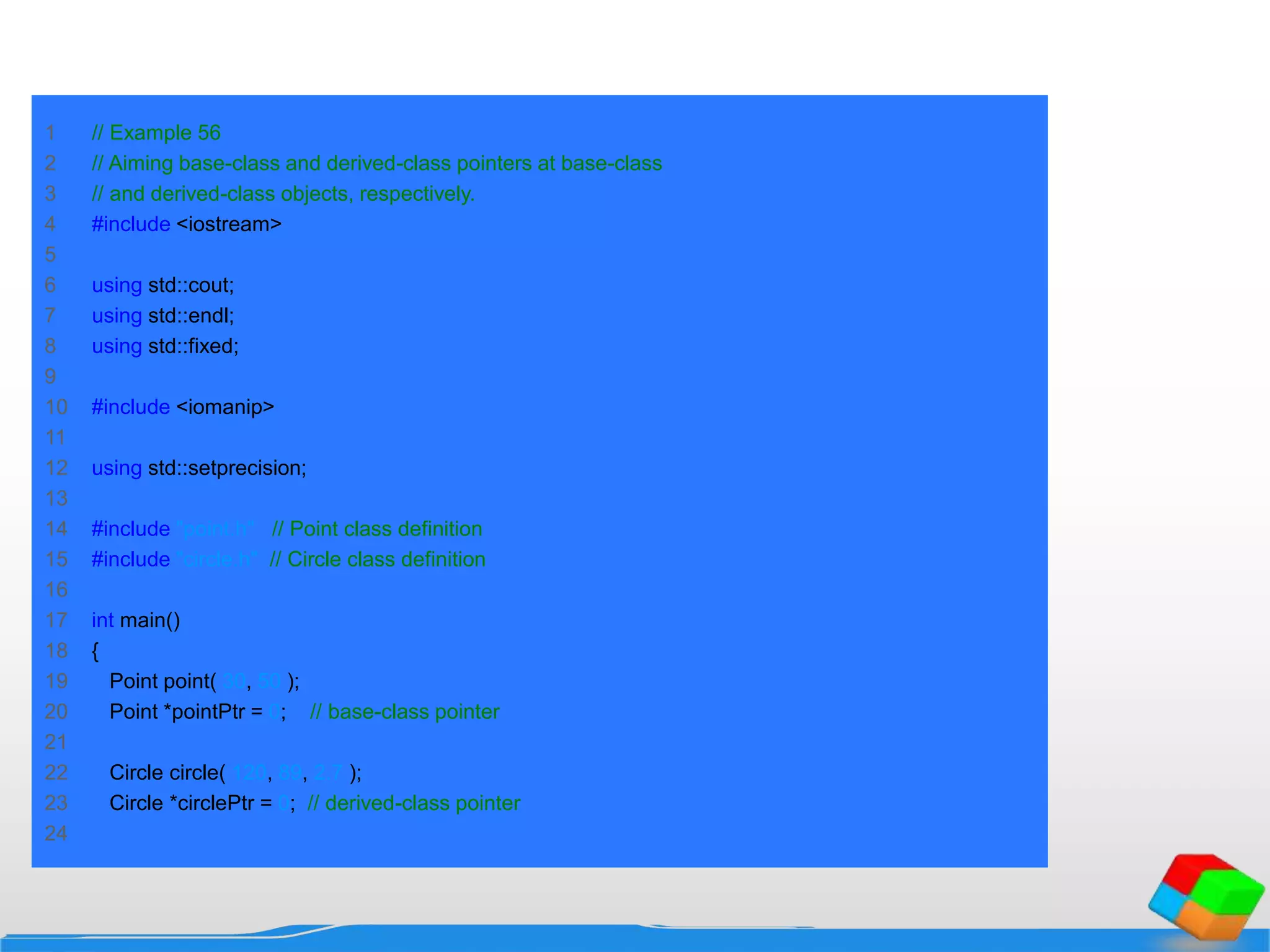This screenshot has width=1270, height=952.
Task: Click the "#include <iostream>" line
Action: pyautogui.click(x=187, y=224)
